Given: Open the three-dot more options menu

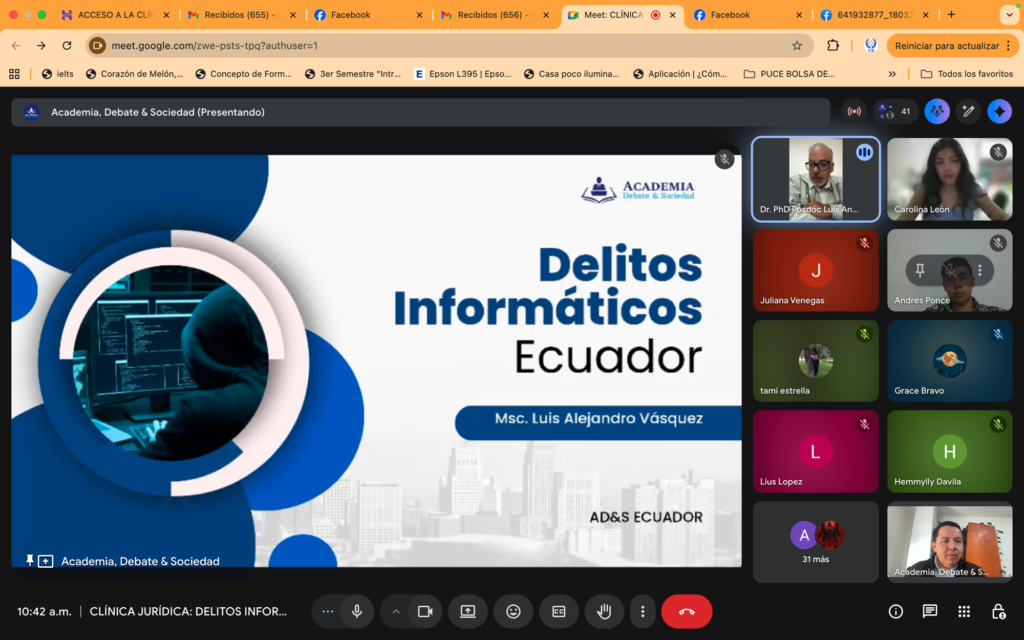Looking at the screenshot, I should click(643, 611).
